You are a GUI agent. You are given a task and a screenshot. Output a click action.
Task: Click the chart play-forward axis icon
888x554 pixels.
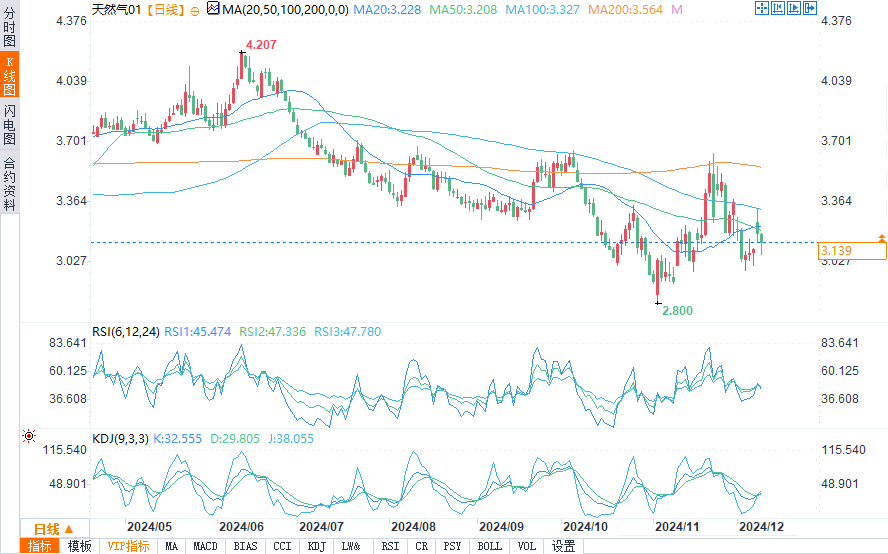point(794,8)
